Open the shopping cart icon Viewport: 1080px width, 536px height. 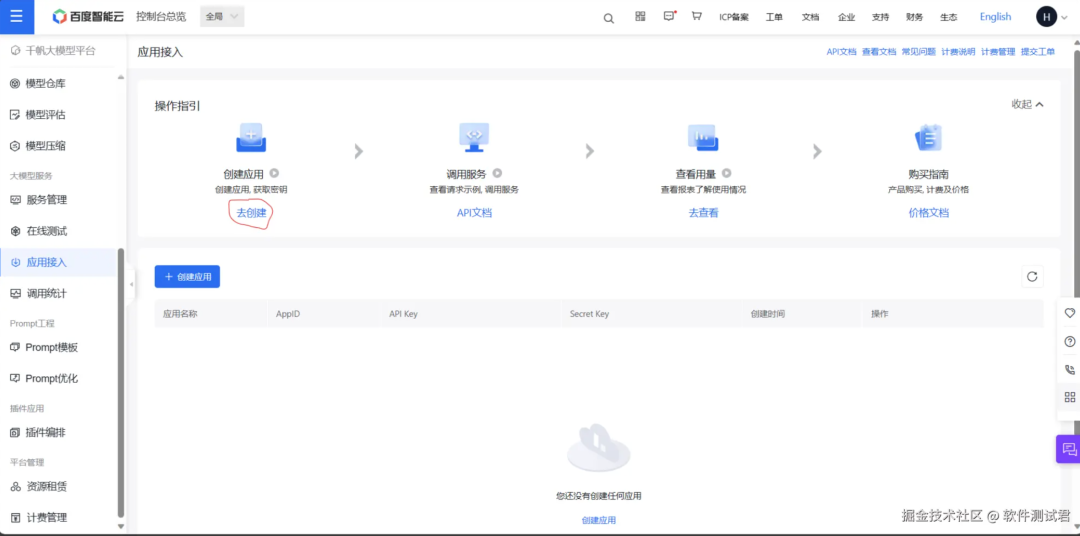(x=696, y=16)
